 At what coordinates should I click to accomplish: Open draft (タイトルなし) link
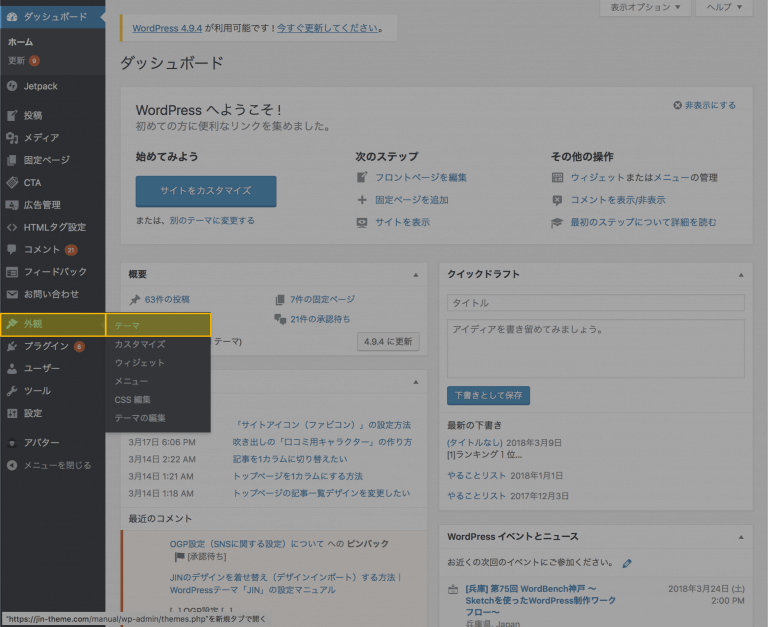tap(475, 443)
